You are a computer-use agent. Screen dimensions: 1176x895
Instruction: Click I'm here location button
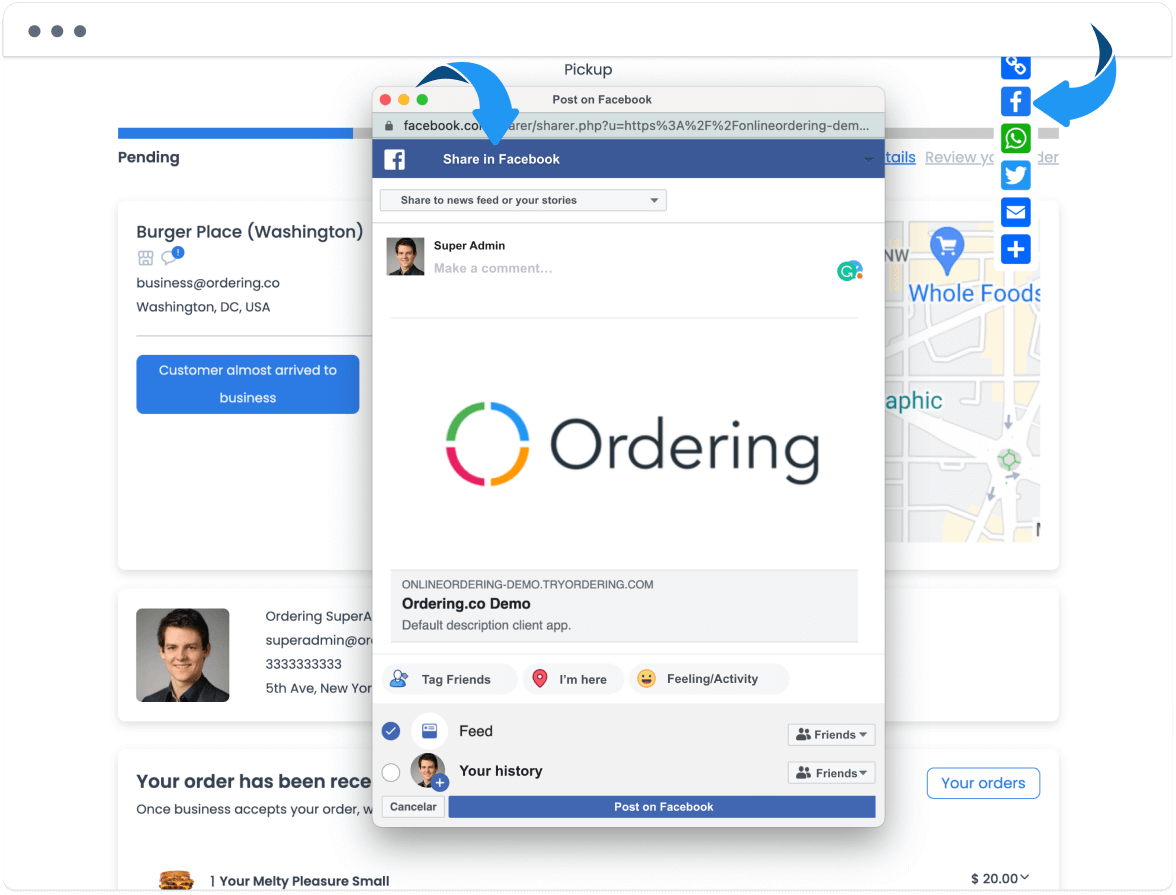tap(573, 679)
